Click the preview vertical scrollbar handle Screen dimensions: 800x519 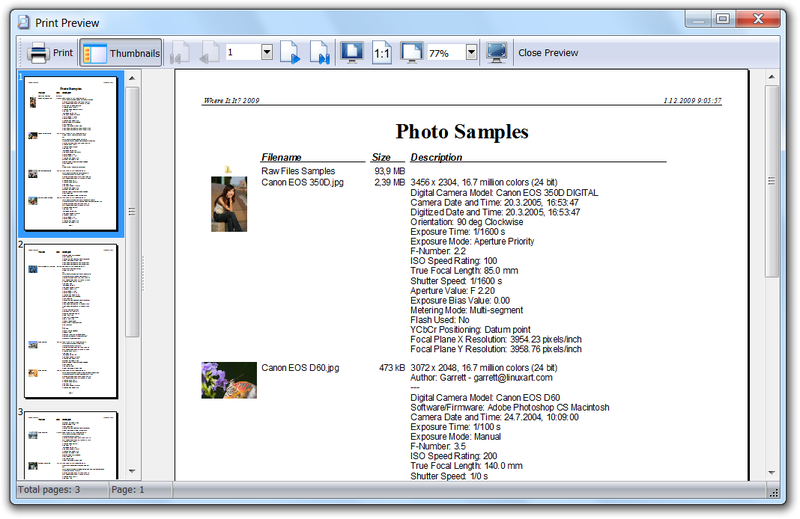pos(771,181)
